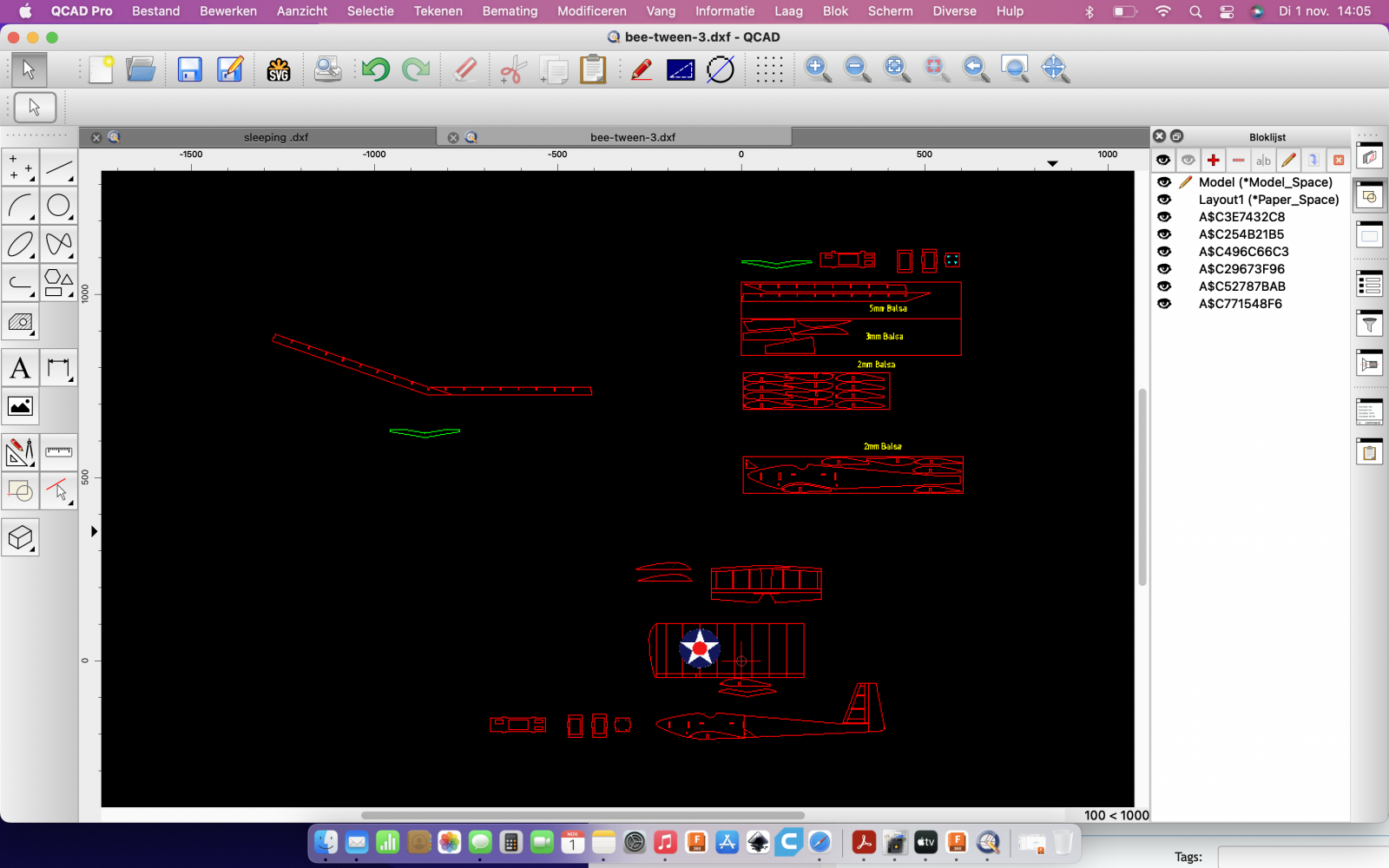Open the Block tools
Image resolution: width=1389 pixels, height=868 pixels.
click(x=21, y=491)
